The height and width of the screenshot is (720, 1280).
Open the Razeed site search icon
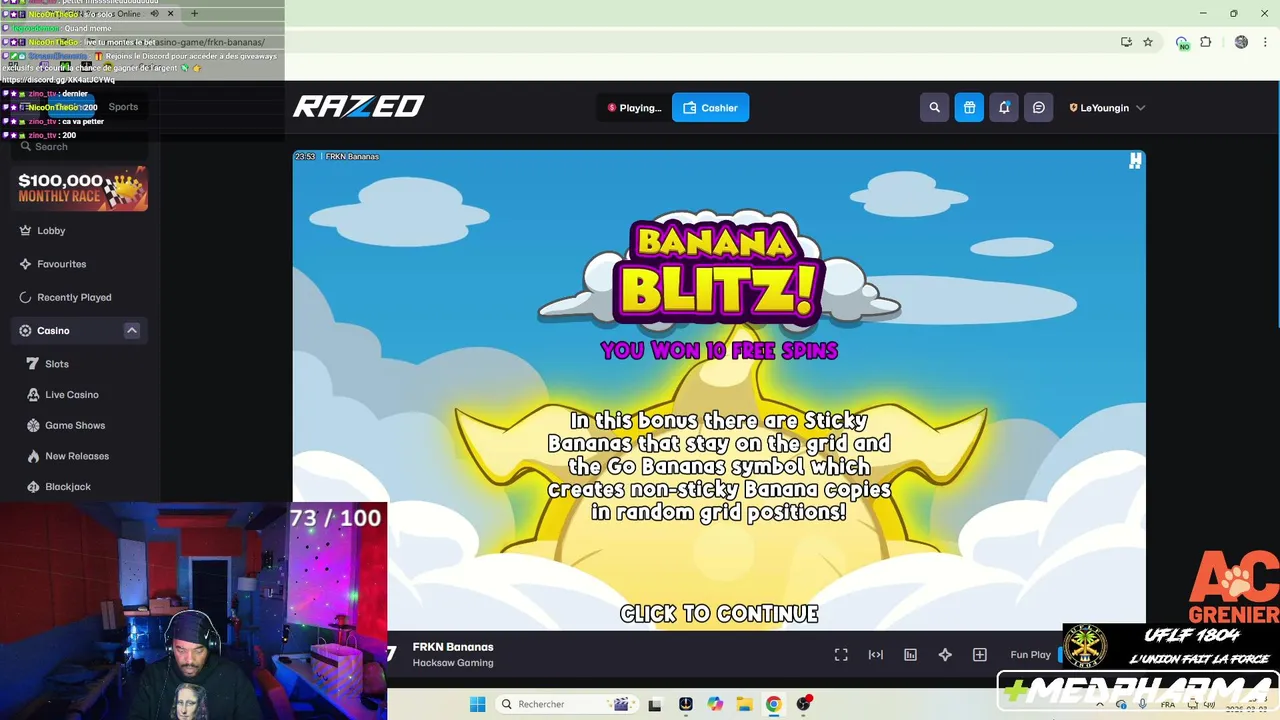point(934,108)
